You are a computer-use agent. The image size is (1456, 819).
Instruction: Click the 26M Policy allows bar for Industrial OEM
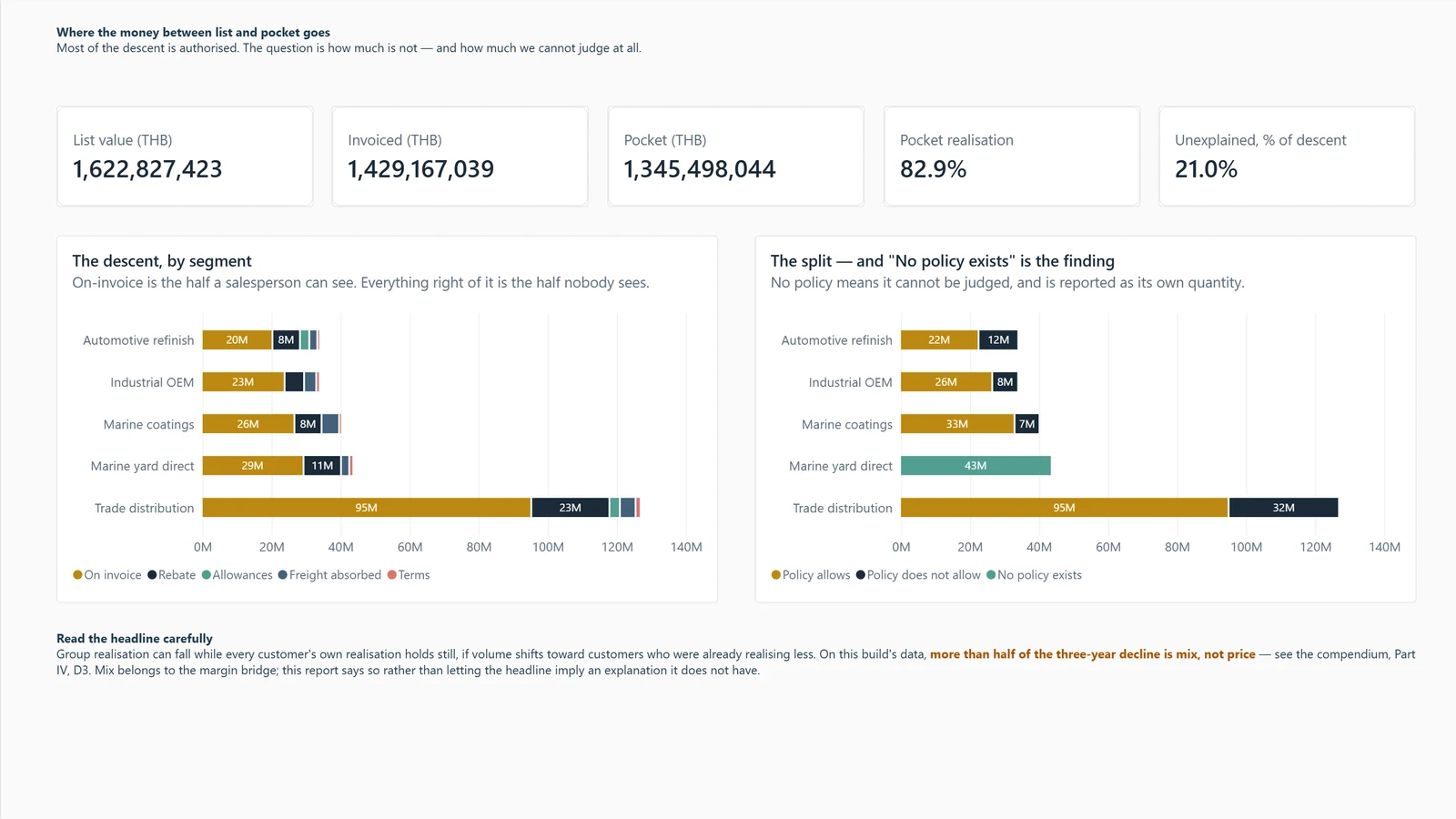[946, 382]
